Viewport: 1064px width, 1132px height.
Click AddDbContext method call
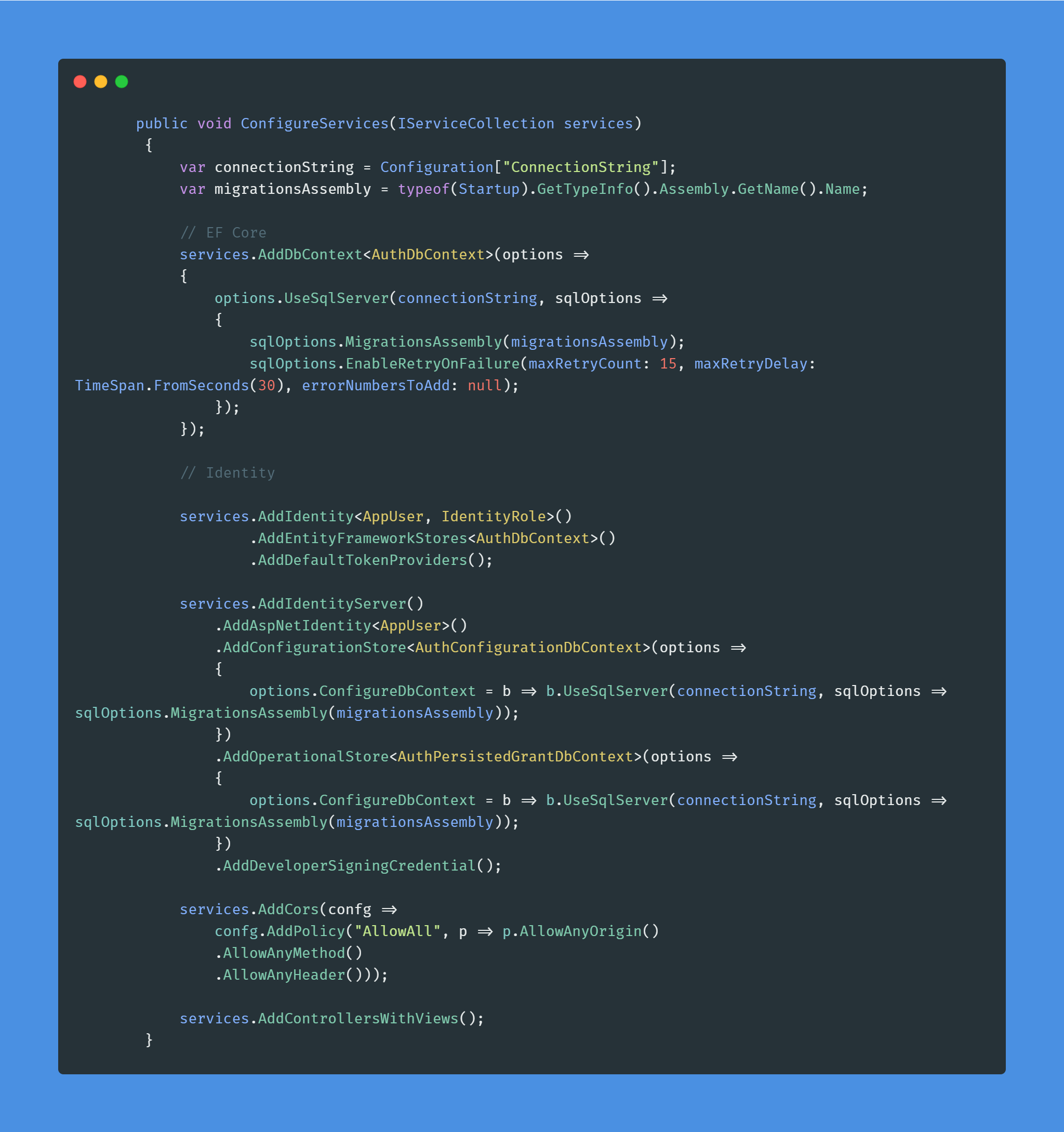tap(310, 255)
